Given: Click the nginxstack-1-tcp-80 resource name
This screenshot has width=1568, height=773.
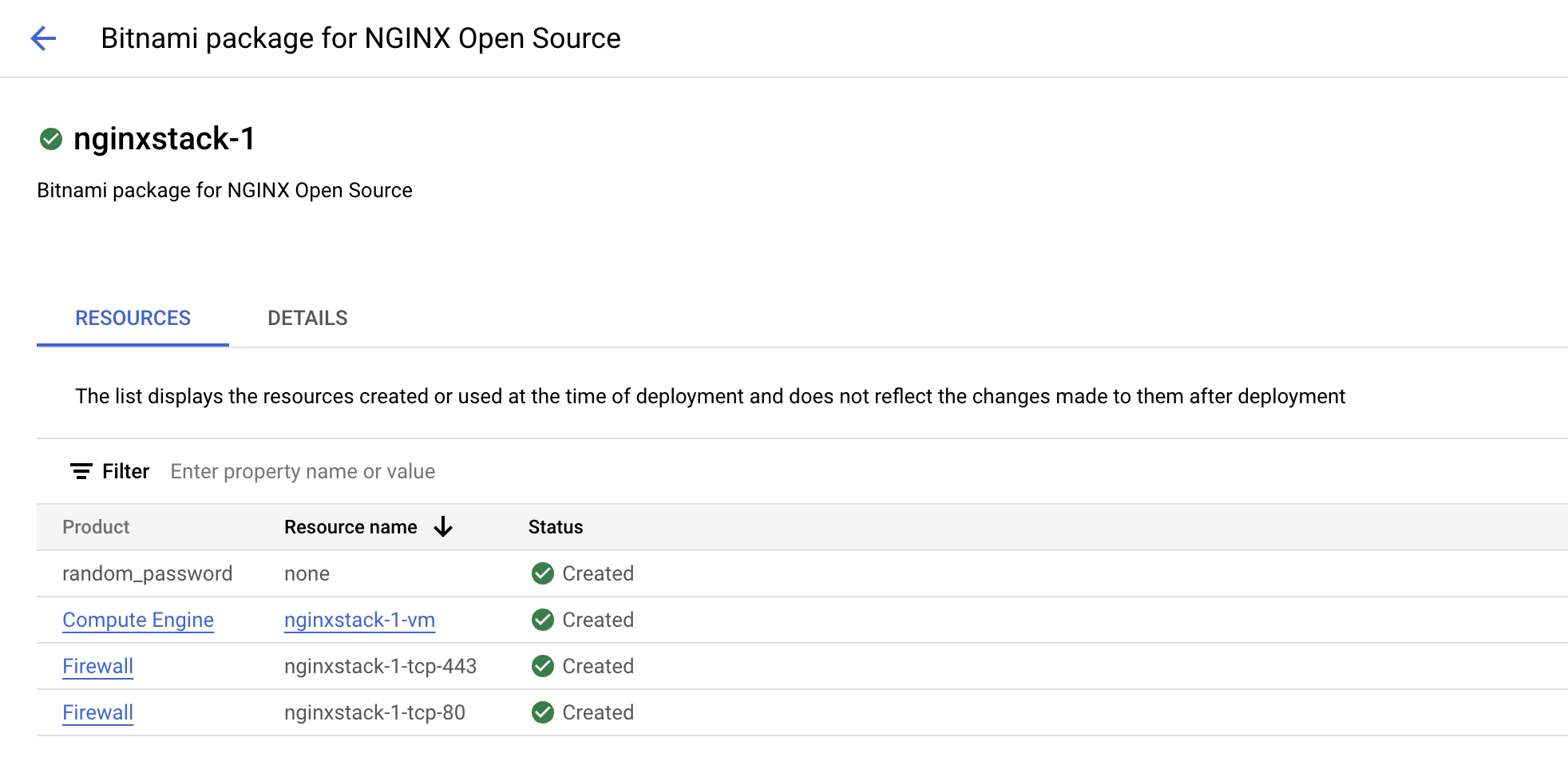Looking at the screenshot, I should 374,712.
